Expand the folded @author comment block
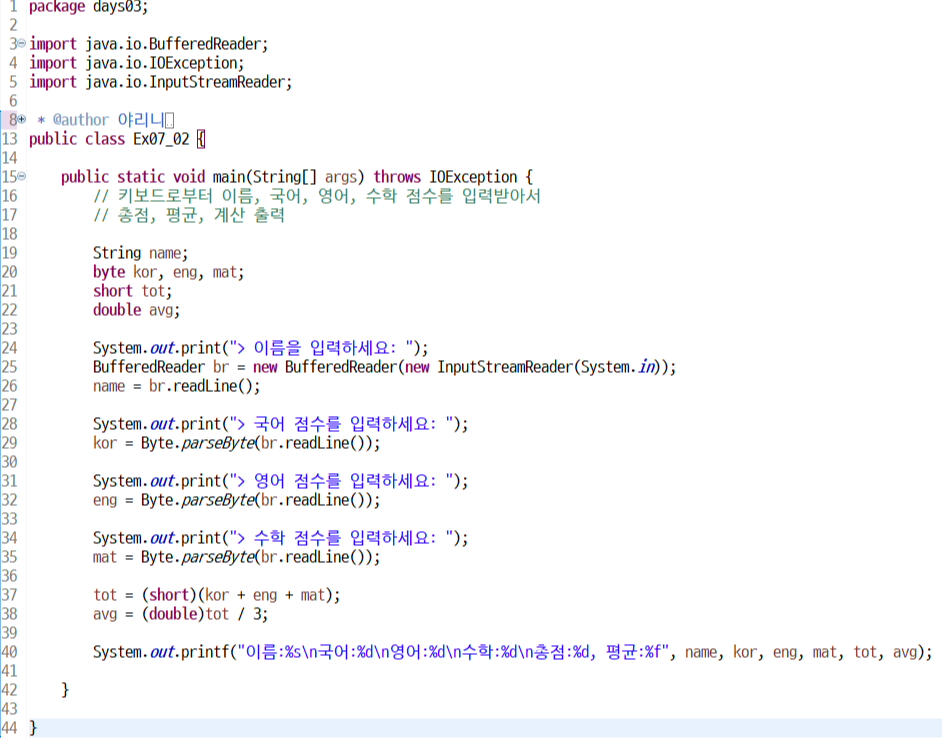The height and width of the screenshot is (740, 942). (x=22, y=119)
